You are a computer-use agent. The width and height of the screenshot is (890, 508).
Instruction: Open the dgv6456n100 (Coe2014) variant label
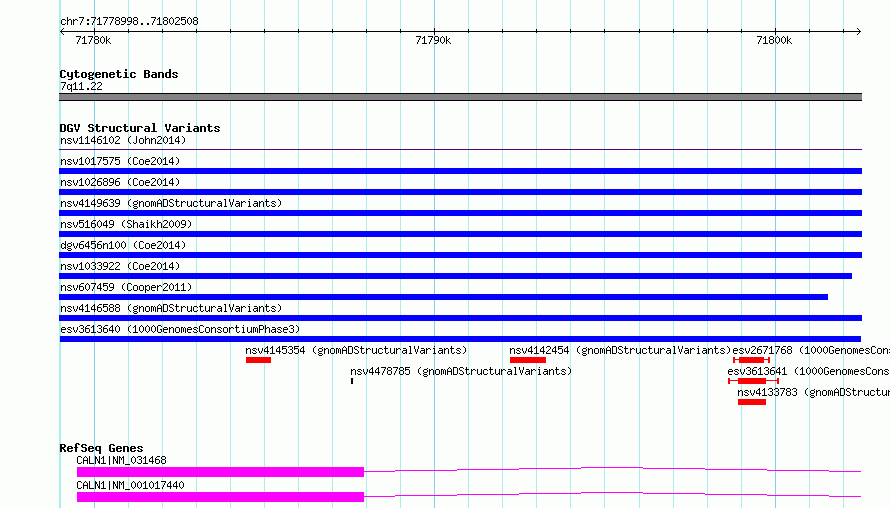(x=123, y=245)
